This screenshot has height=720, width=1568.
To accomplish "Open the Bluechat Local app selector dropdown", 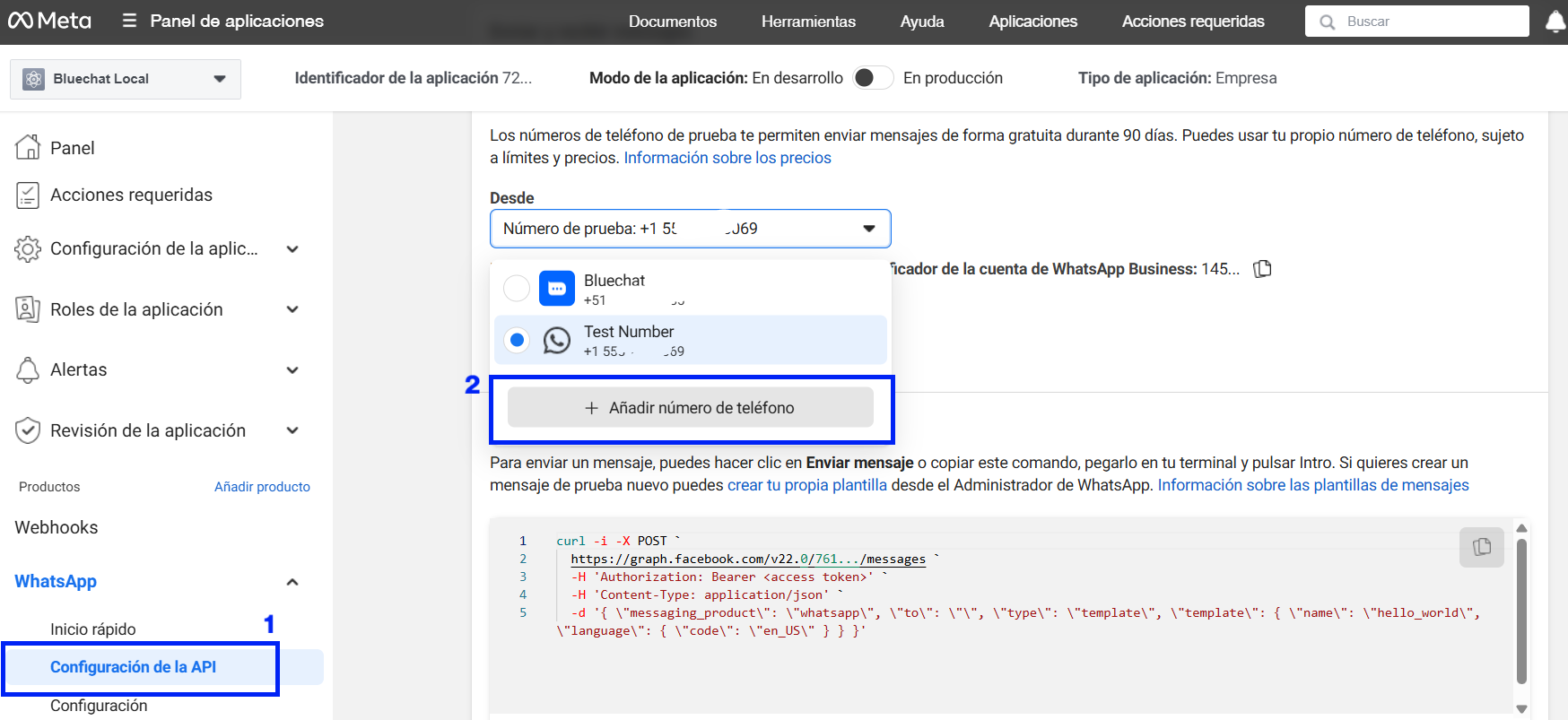I will (126, 79).
